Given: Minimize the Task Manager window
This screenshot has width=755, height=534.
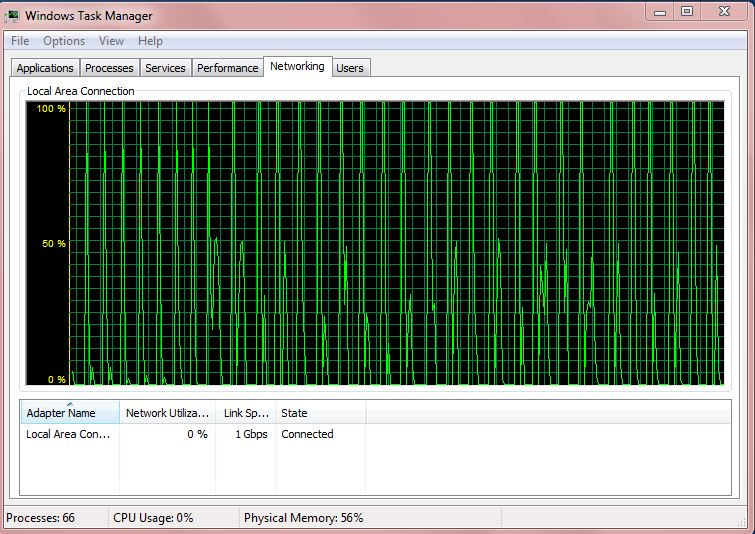Looking at the screenshot, I should pyautogui.click(x=660, y=12).
